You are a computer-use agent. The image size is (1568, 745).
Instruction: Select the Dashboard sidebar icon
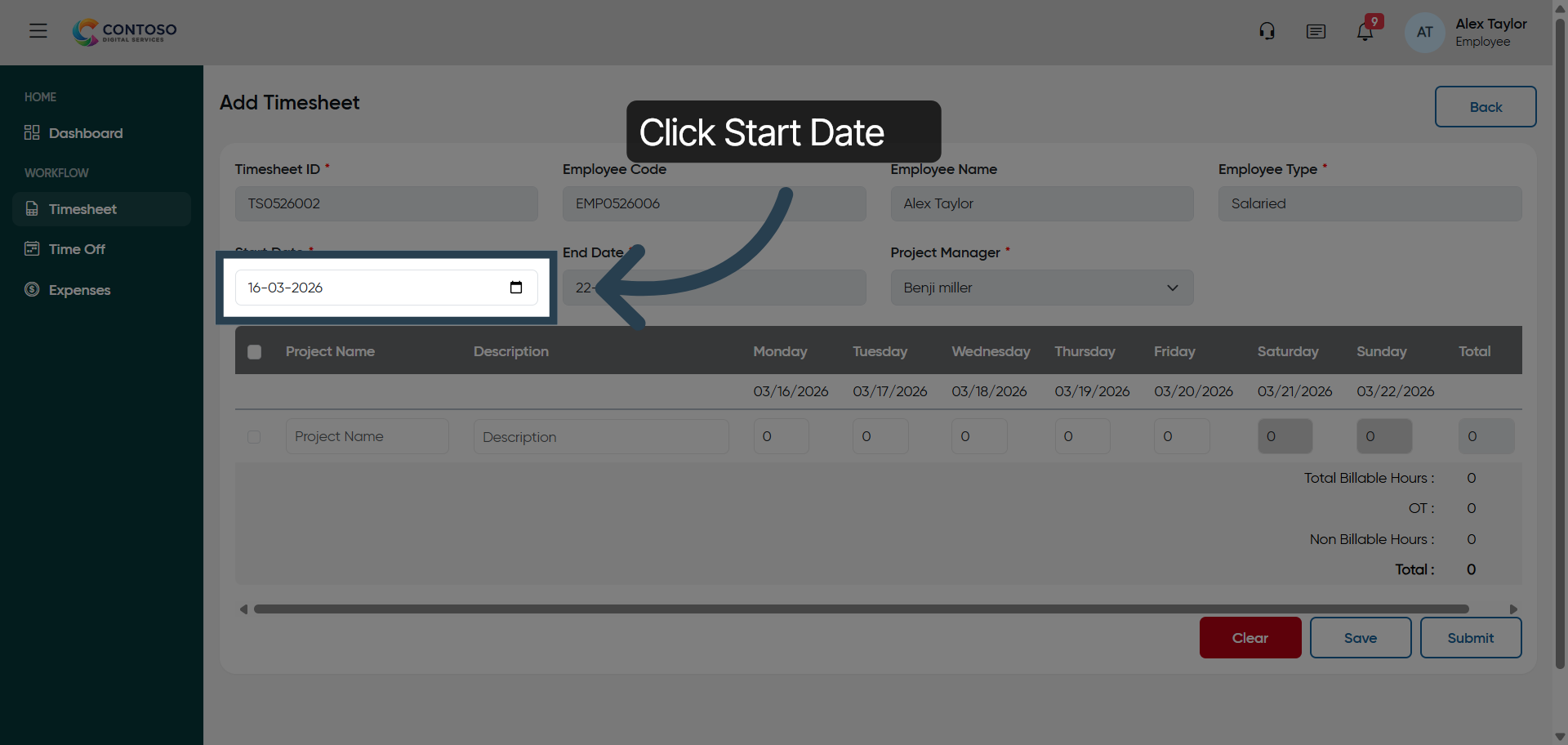click(31, 132)
